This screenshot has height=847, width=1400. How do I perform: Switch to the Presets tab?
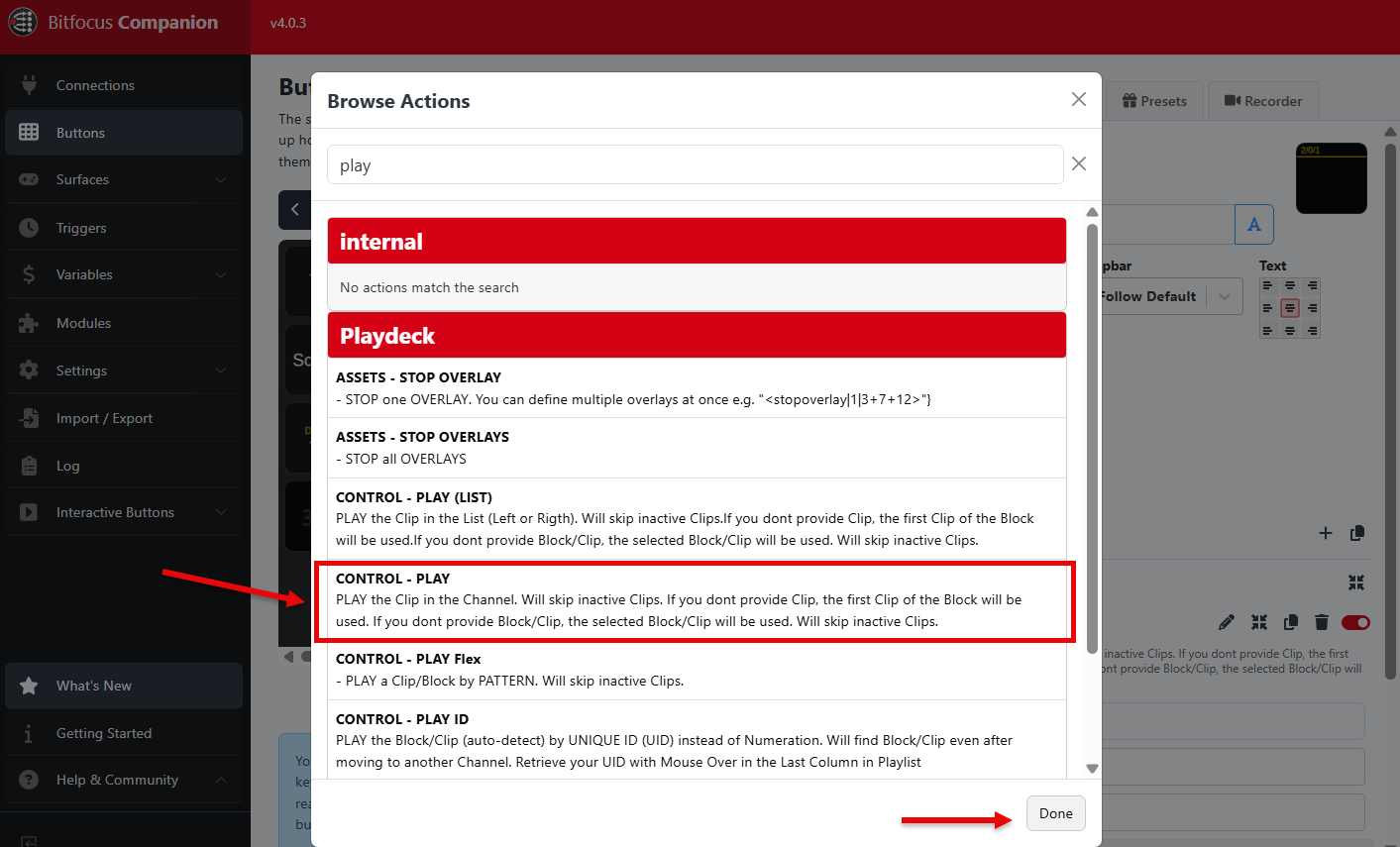pos(1154,101)
